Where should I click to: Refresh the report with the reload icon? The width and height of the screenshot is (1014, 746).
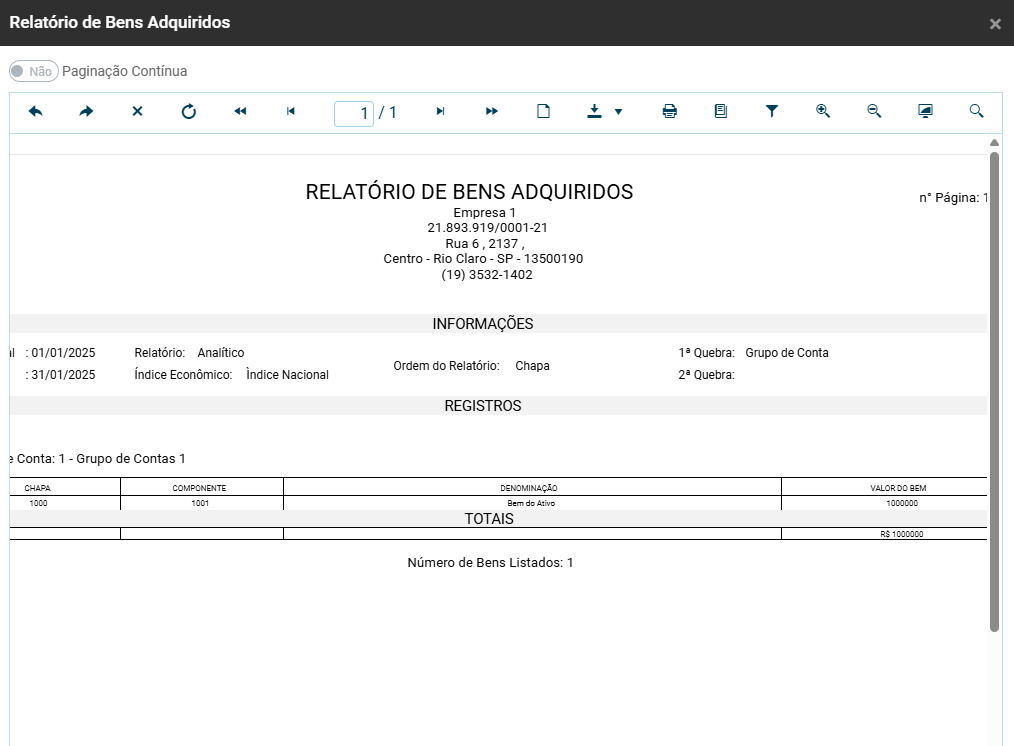189,112
